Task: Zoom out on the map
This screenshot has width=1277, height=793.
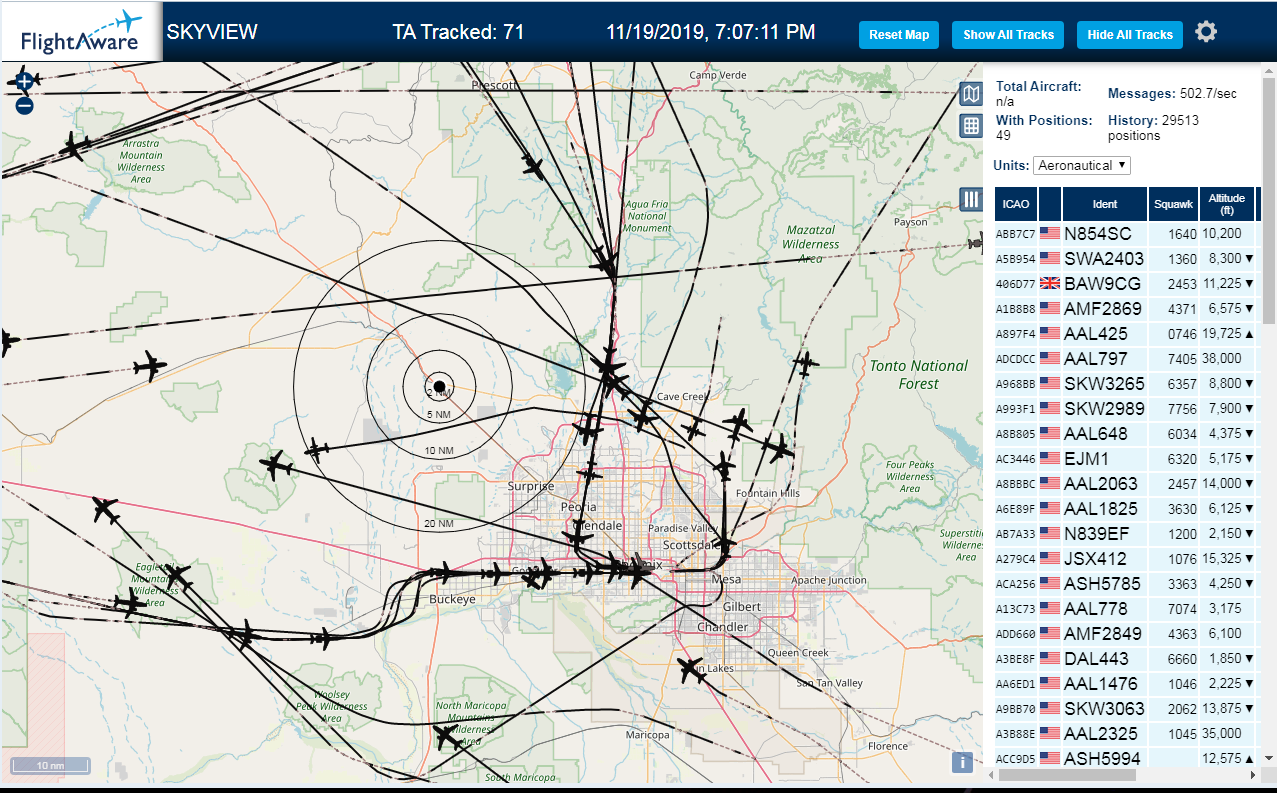Action: tap(25, 105)
